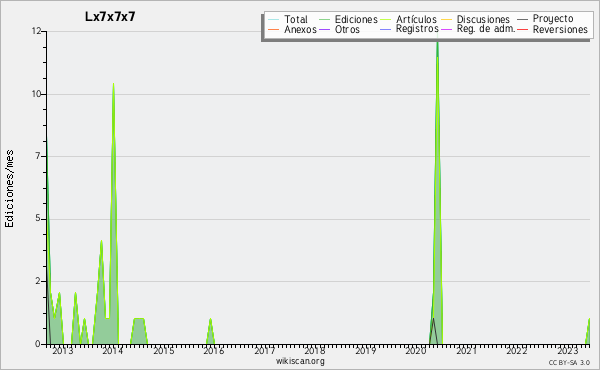The height and width of the screenshot is (370, 600).
Task: Click the Ediciones/mes axis label
Action: [x=9, y=189]
